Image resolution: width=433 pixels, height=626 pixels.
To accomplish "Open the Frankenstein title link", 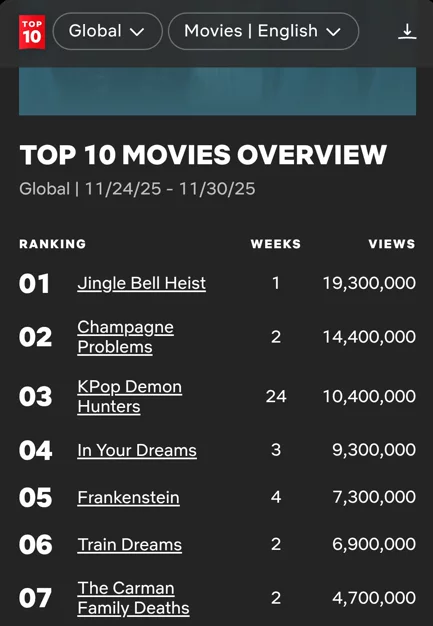I will pyautogui.click(x=129, y=497).
